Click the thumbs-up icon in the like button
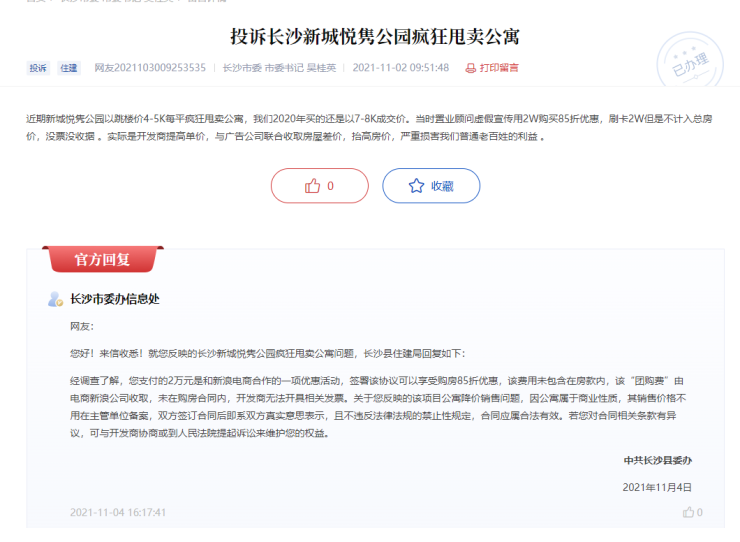This screenshot has width=740, height=542. click(312, 186)
